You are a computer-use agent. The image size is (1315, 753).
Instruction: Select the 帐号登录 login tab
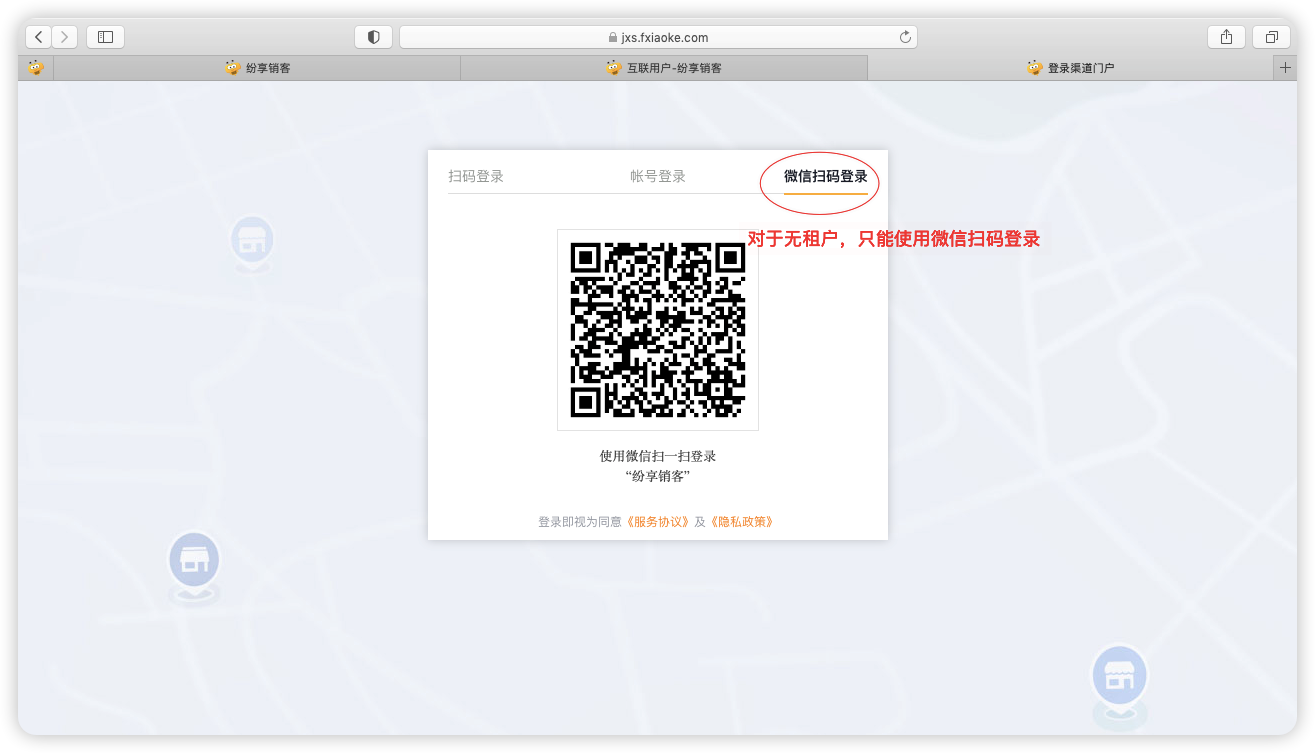point(658,177)
